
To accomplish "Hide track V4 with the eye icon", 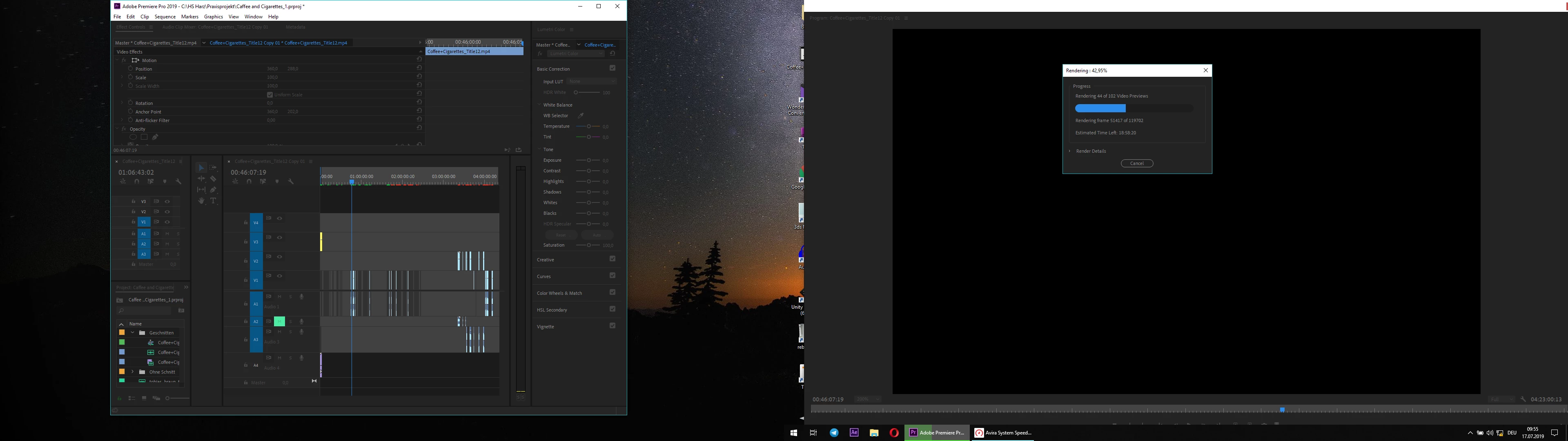I will coord(279,218).
